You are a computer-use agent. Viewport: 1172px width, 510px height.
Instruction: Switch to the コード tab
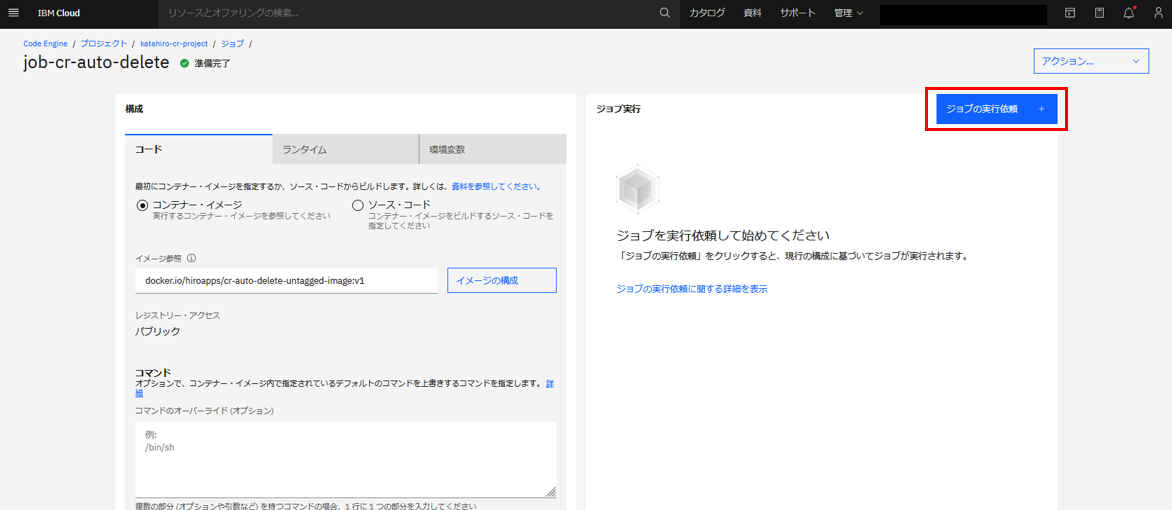(x=199, y=149)
